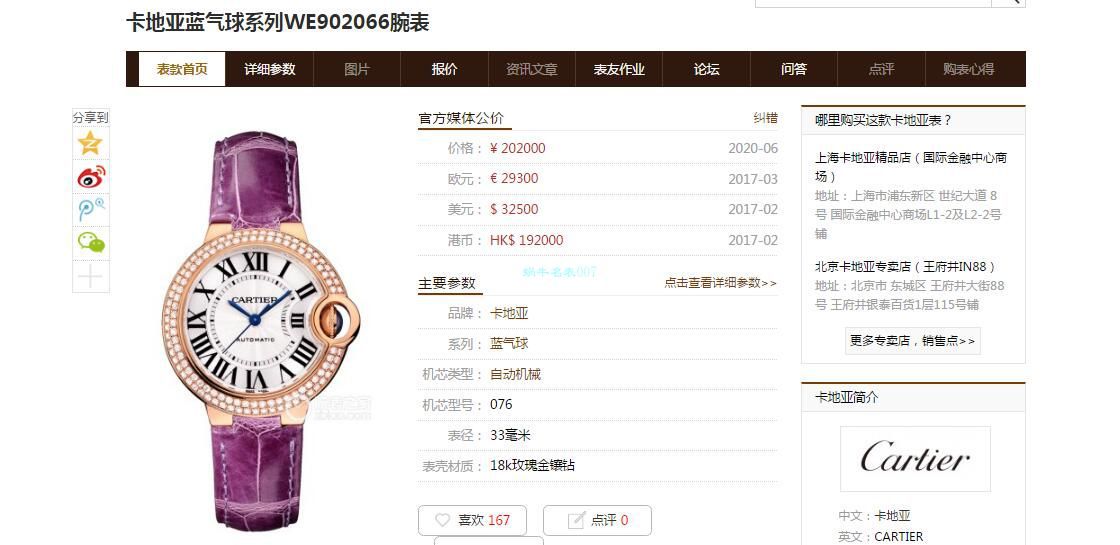Expand 更多专卖店，销售点 list
Viewport: 1120px width, 545px height.
pos(912,341)
